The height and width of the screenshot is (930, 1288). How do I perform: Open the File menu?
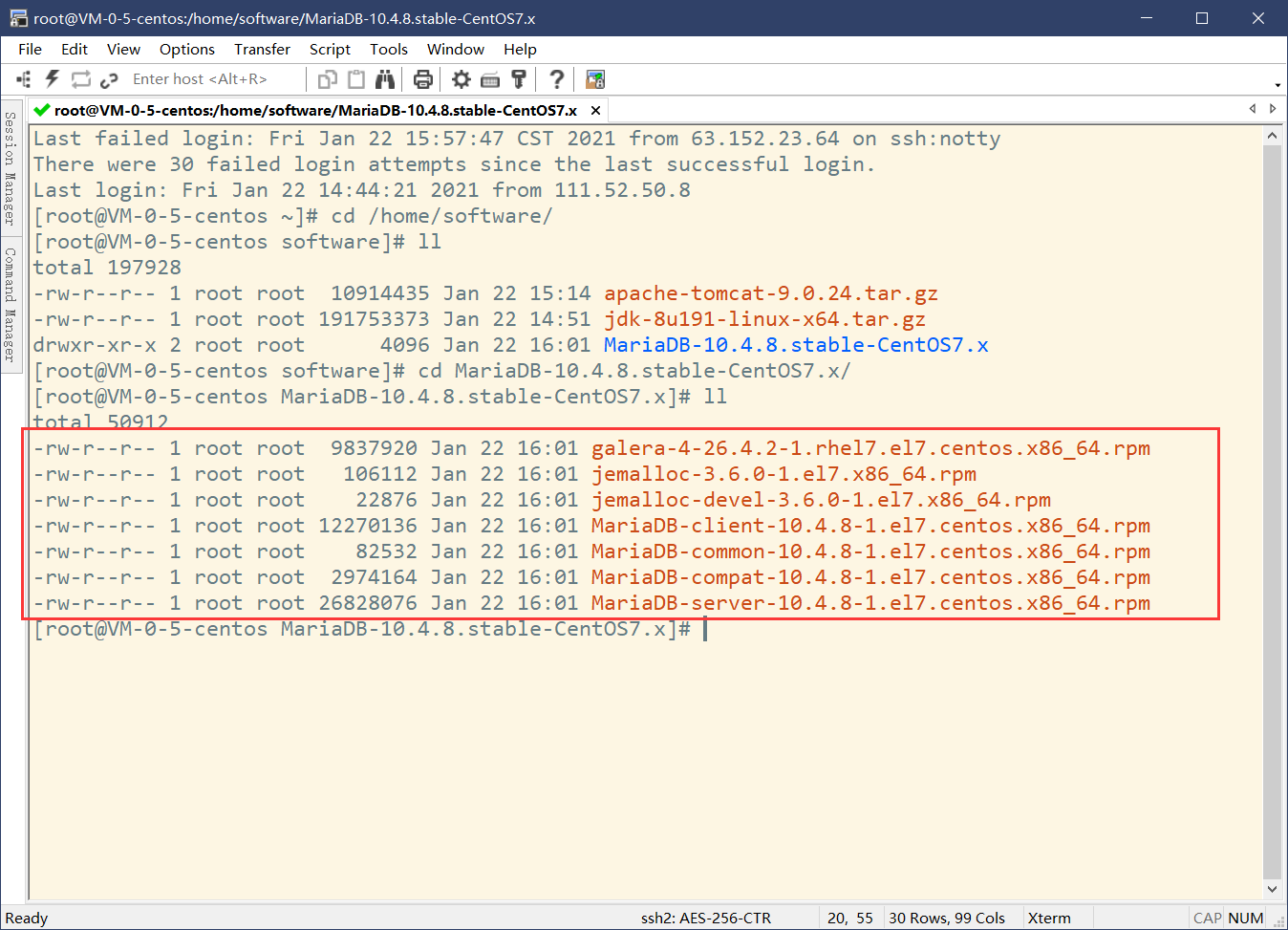[x=30, y=49]
